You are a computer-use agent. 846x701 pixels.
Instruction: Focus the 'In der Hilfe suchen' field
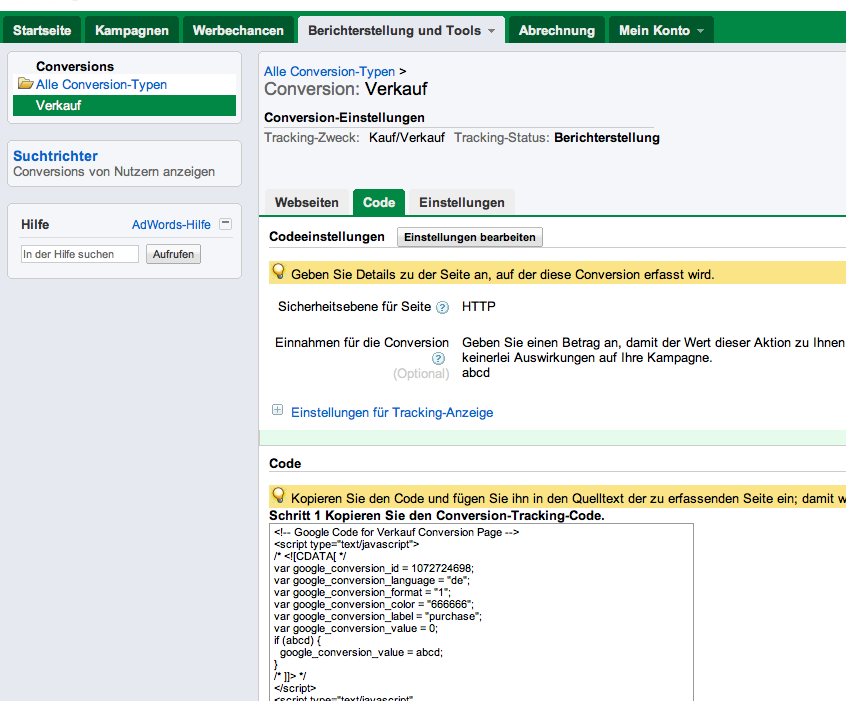80,254
